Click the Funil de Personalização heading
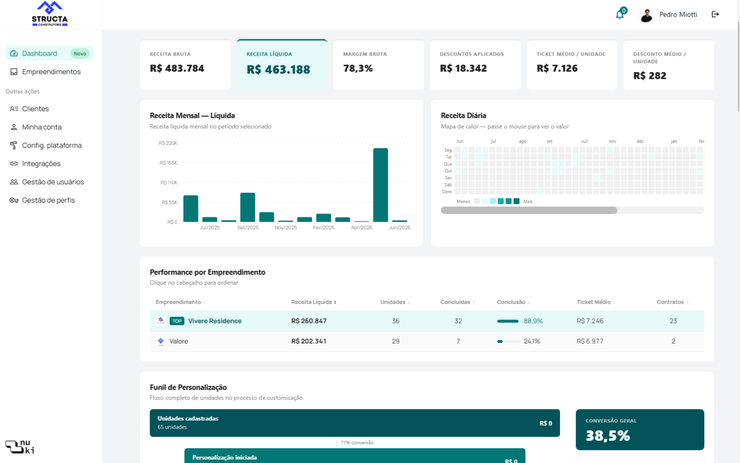Viewport: 740px width, 463px height. click(x=188, y=387)
